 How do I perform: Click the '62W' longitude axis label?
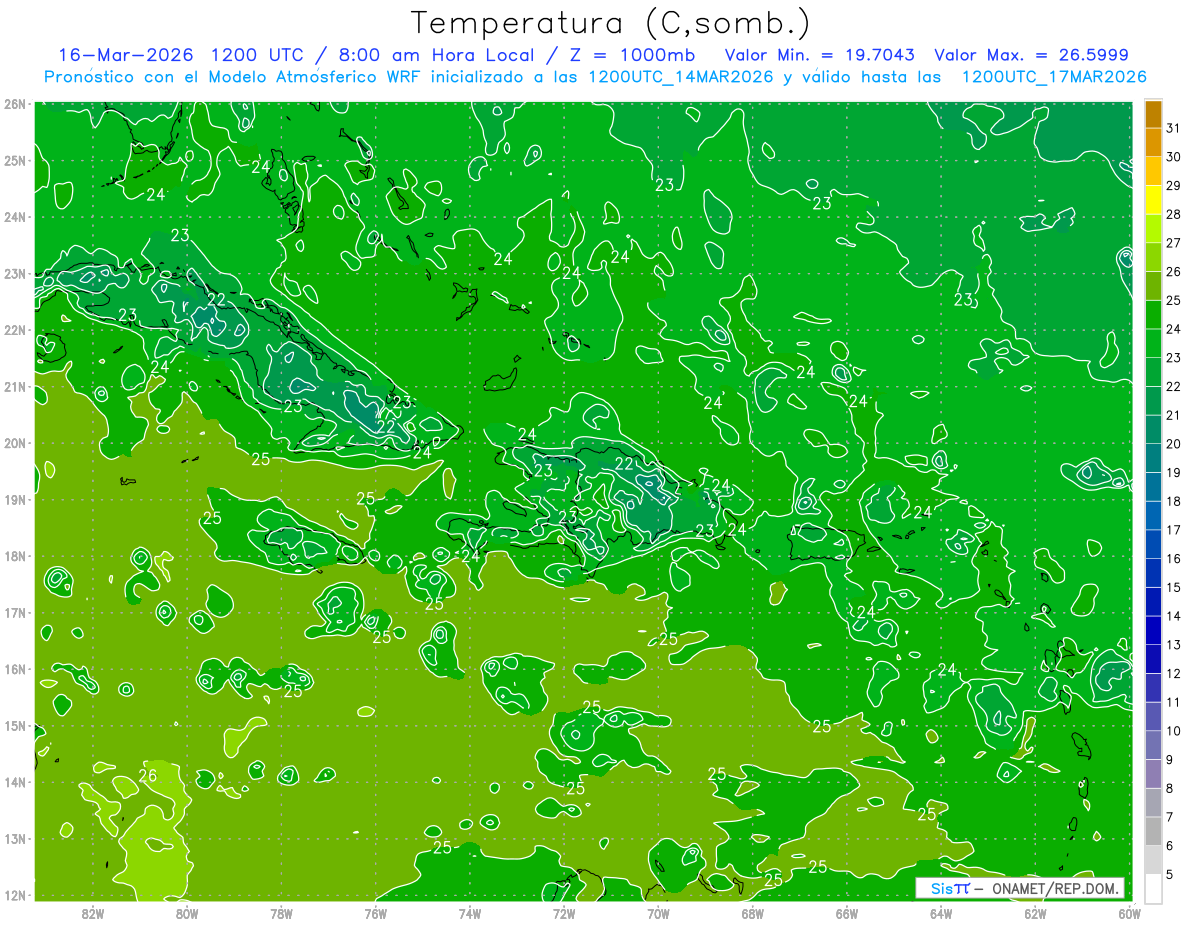click(x=1035, y=913)
